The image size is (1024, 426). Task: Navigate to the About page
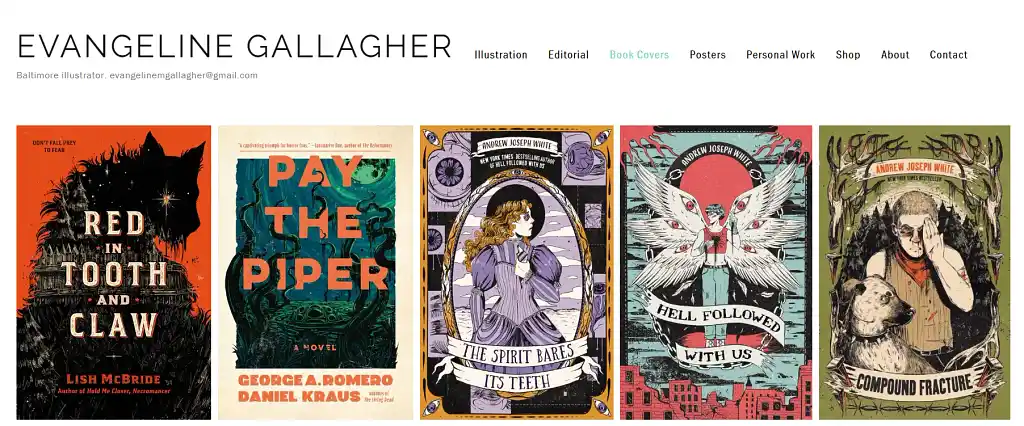click(895, 55)
